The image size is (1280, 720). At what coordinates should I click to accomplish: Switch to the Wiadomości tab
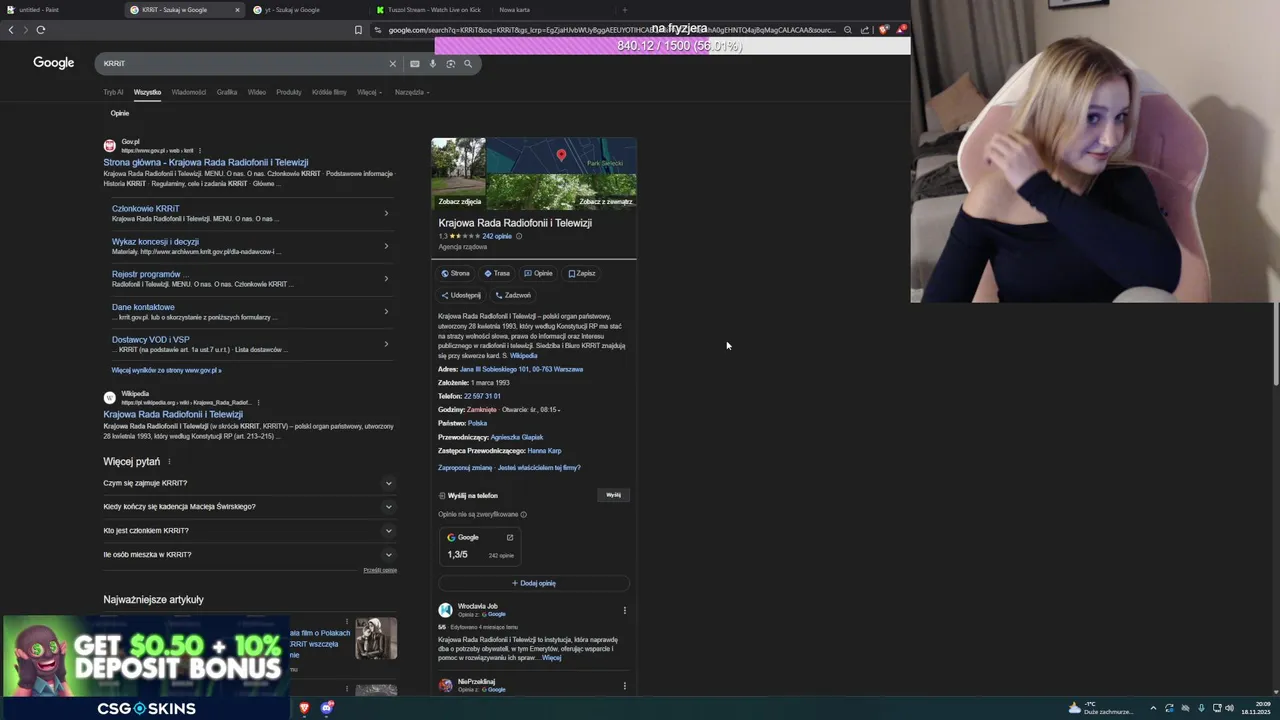(x=188, y=92)
